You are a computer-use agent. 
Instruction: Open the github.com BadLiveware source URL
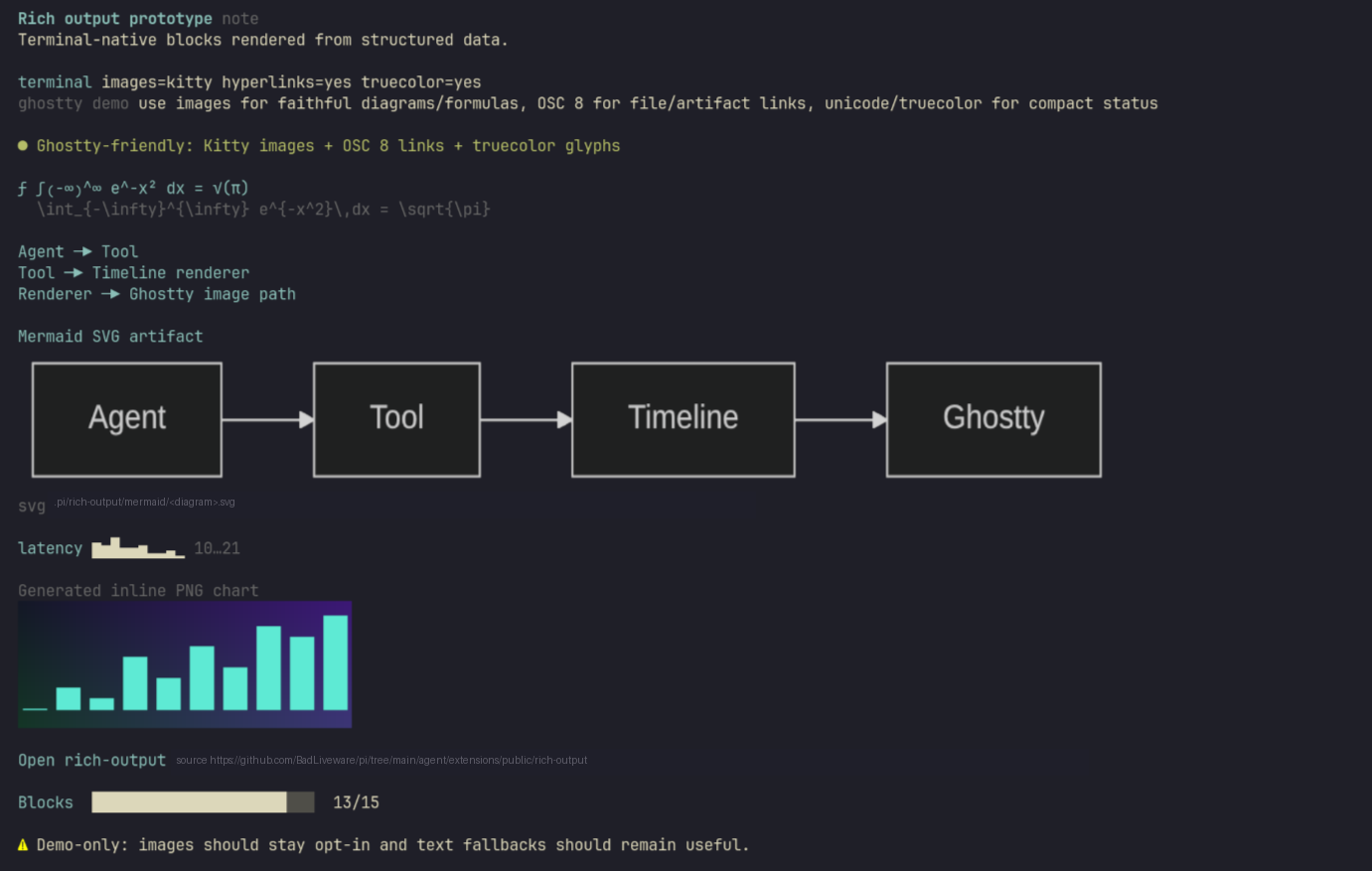(398, 761)
